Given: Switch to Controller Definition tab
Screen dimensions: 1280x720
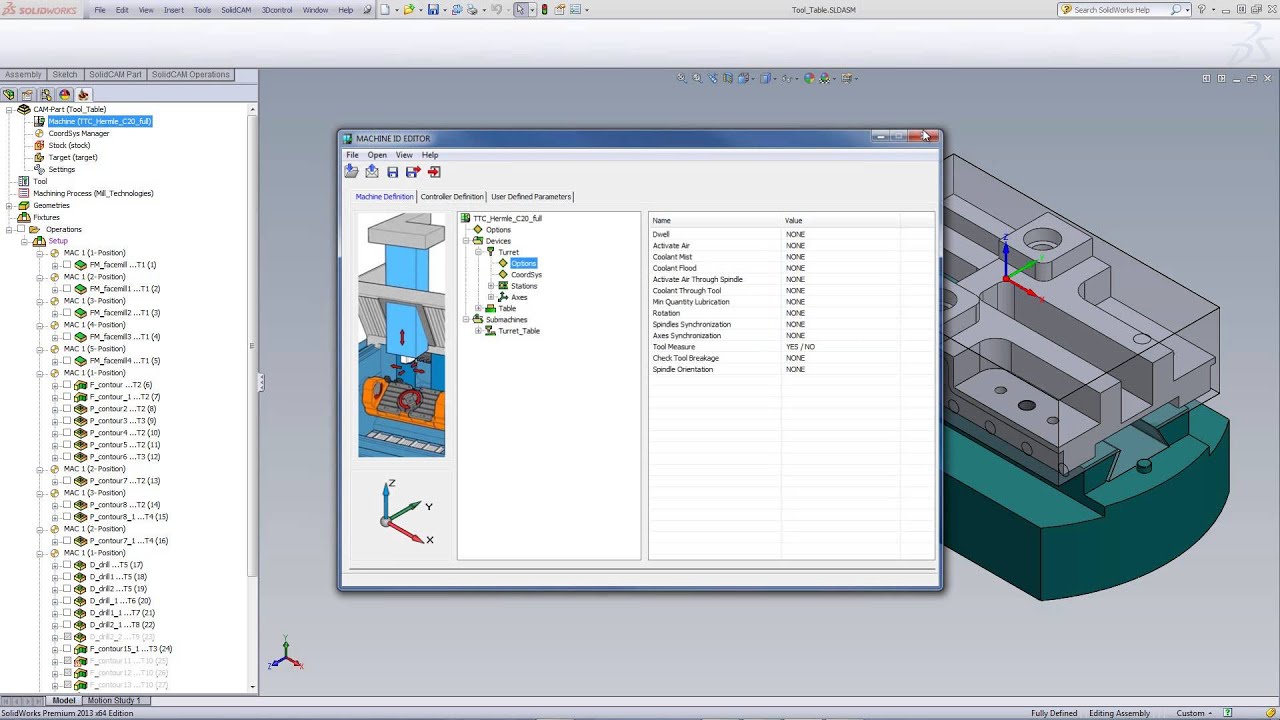Looking at the screenshot, I should [x=452, y=197].
